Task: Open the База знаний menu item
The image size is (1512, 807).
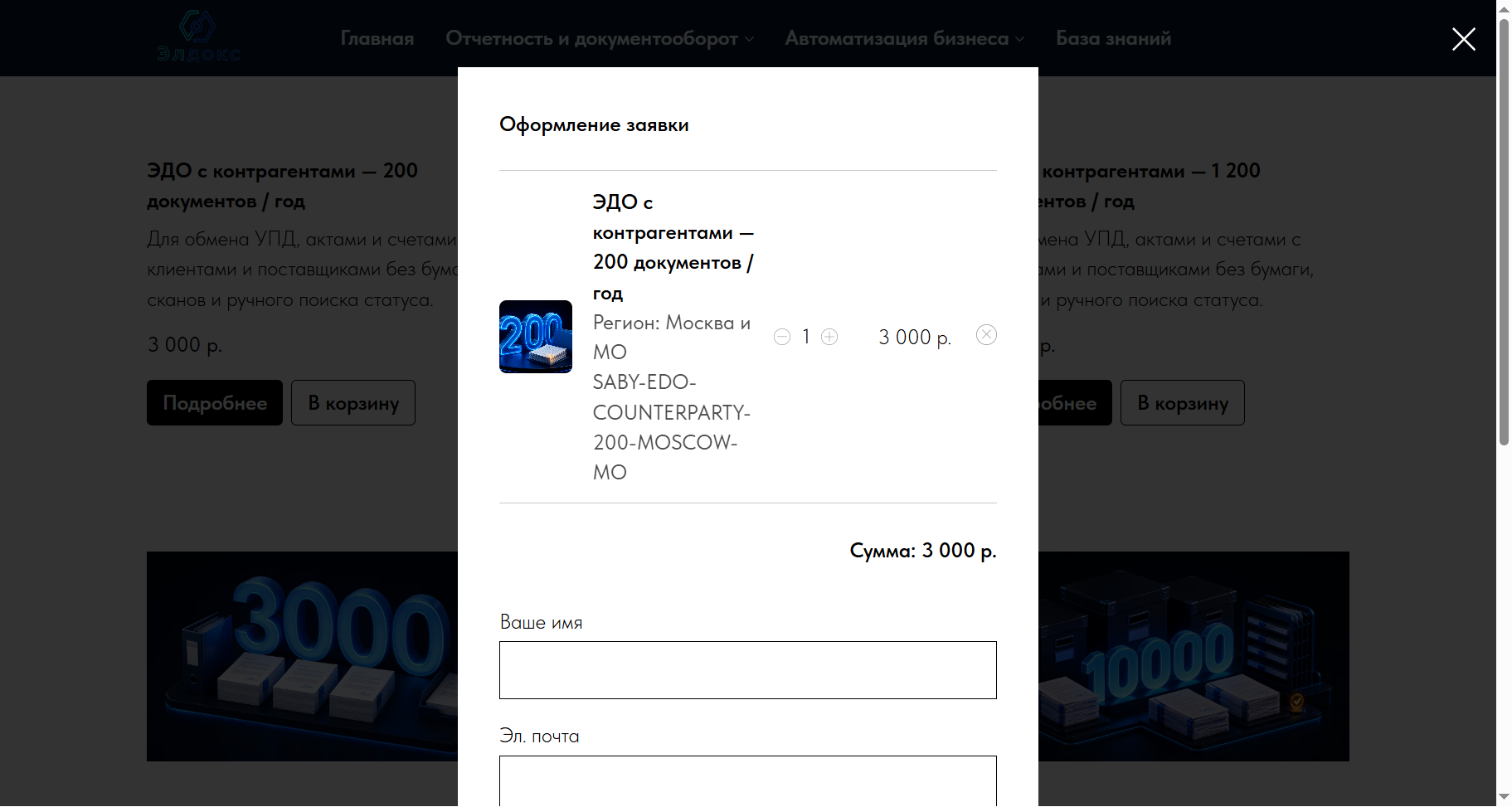Action: (x=1113, y=38)
